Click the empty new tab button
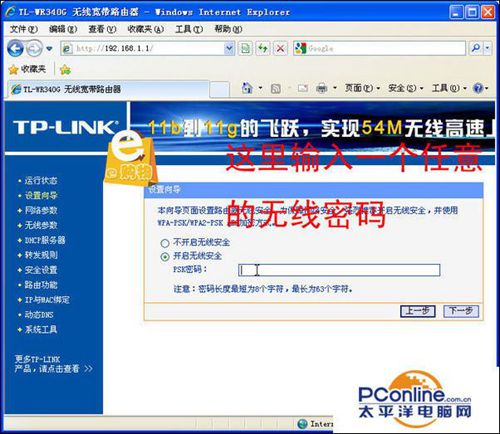500x434 pixels. point(220,90)
